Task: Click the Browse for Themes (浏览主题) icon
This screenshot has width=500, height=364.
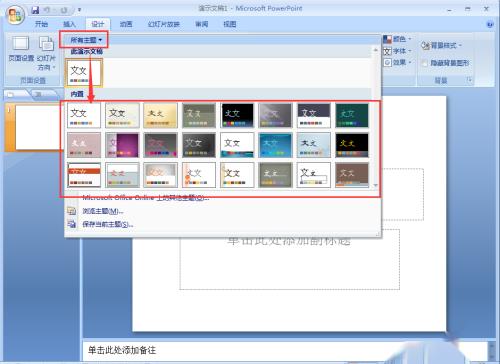Action: tap(72, 211)
